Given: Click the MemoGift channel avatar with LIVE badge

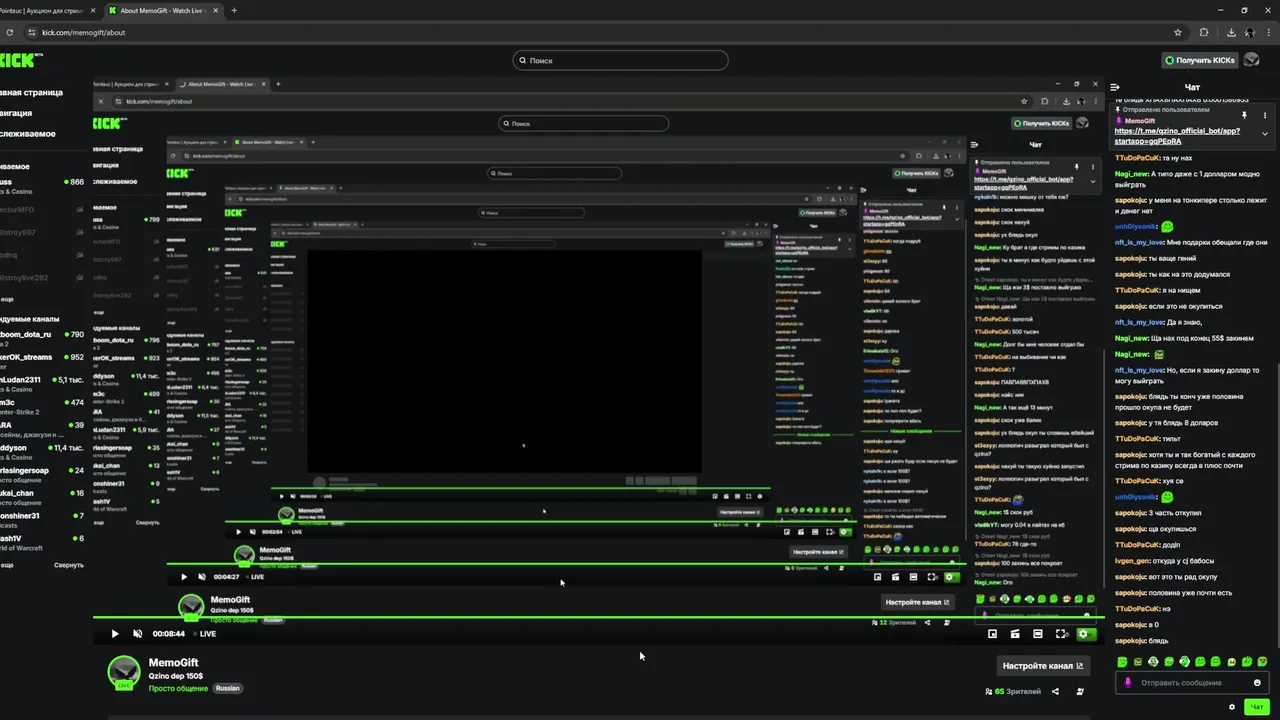Looking at the screenshot, I should [124, 672].
